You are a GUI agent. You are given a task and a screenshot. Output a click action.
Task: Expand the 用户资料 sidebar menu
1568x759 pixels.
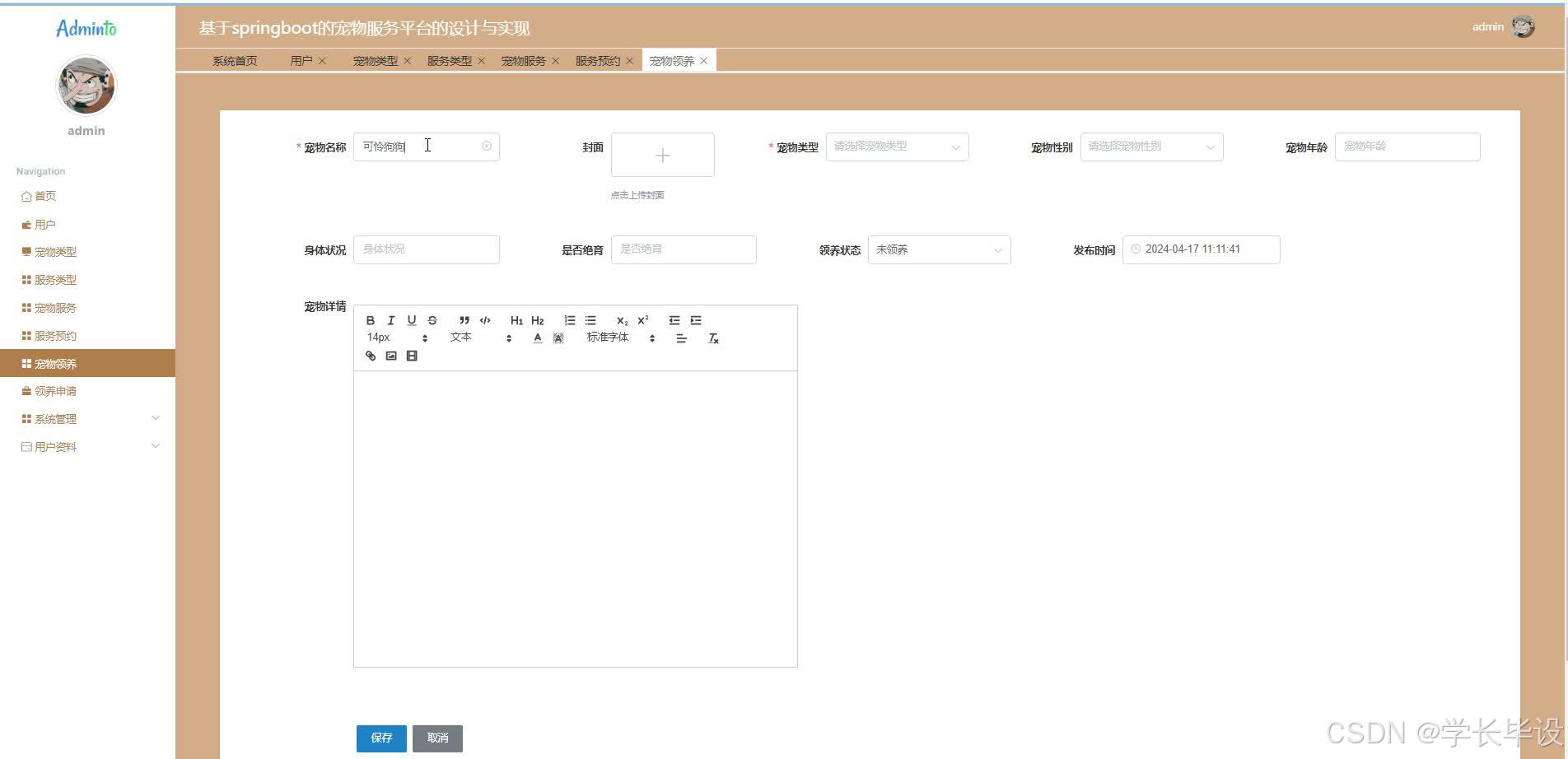click(x=87, y=447)
